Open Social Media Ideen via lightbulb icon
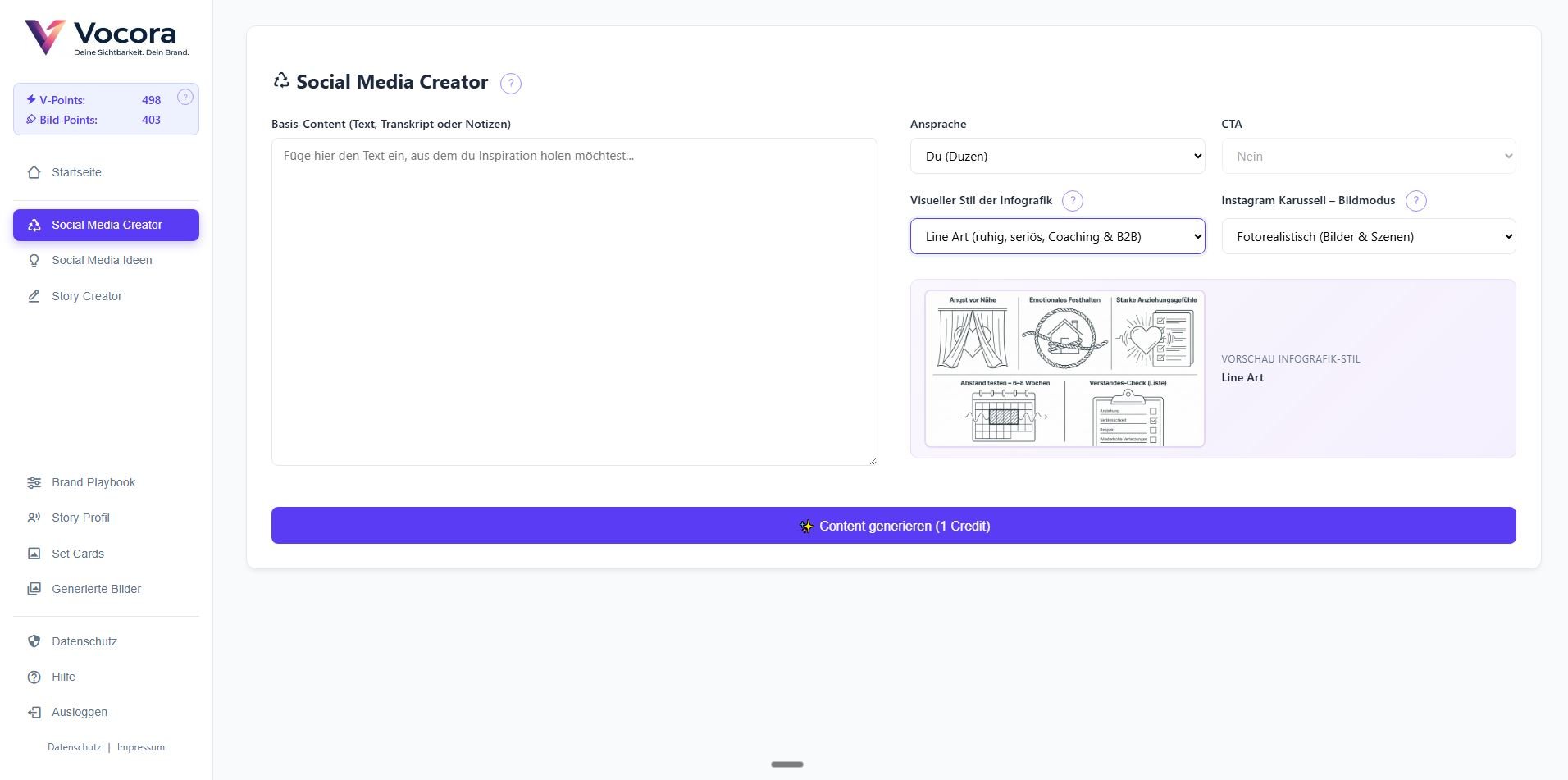This screenshot has height=780, width=1568. click(x=34, y=260)
